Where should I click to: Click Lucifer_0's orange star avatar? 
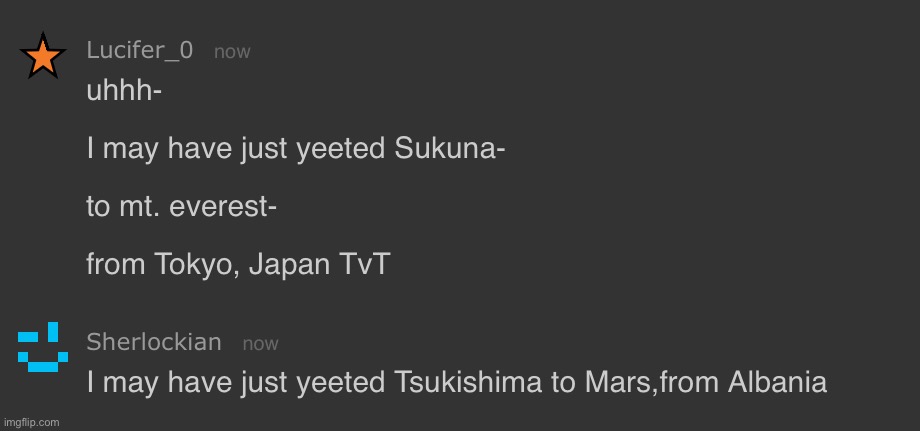(x=43, y=56)
